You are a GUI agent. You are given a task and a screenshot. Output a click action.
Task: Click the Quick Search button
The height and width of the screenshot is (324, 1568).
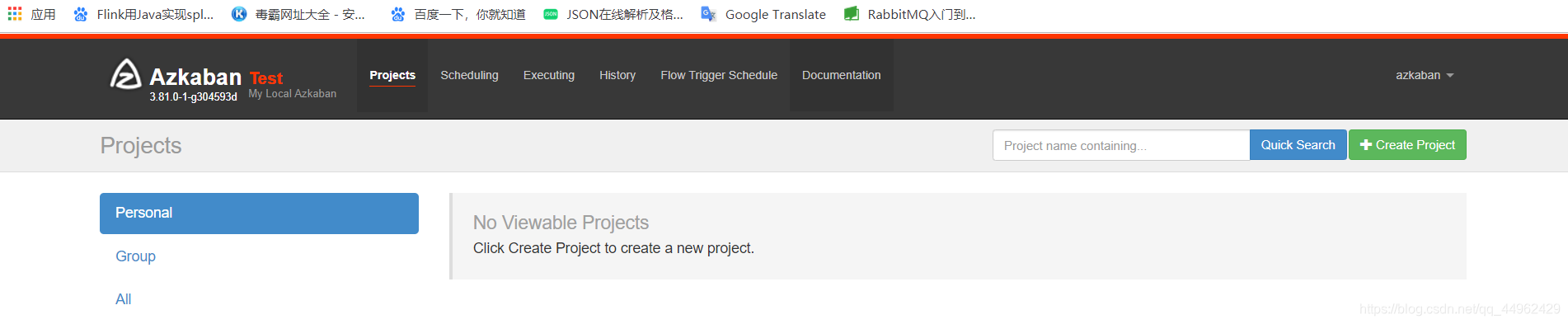tap(1298, 145)
